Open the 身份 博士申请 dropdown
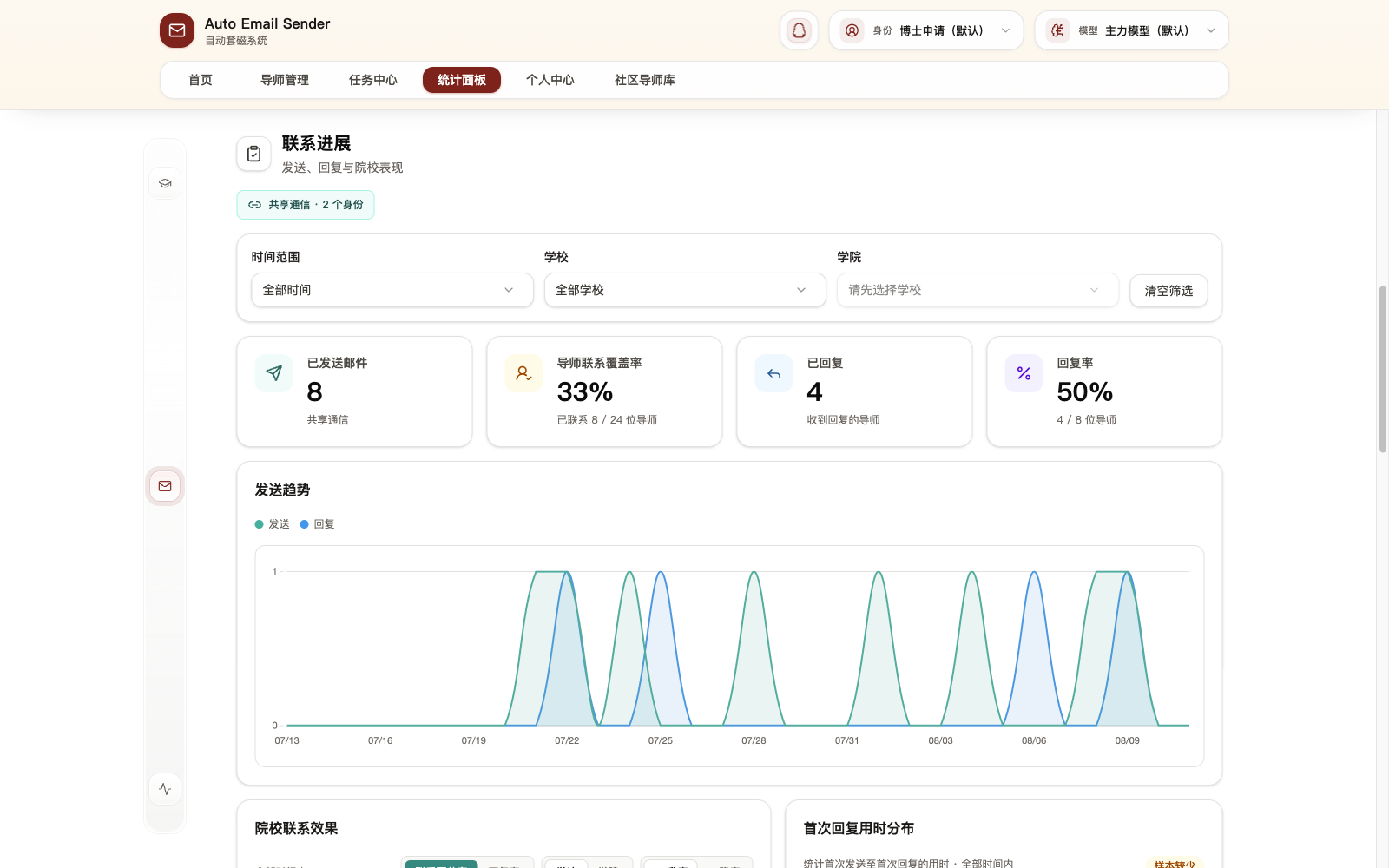 (926, 30)
